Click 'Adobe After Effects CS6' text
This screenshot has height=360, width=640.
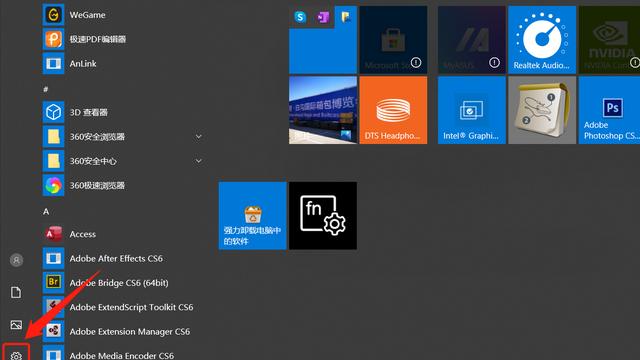click(116, 258)
